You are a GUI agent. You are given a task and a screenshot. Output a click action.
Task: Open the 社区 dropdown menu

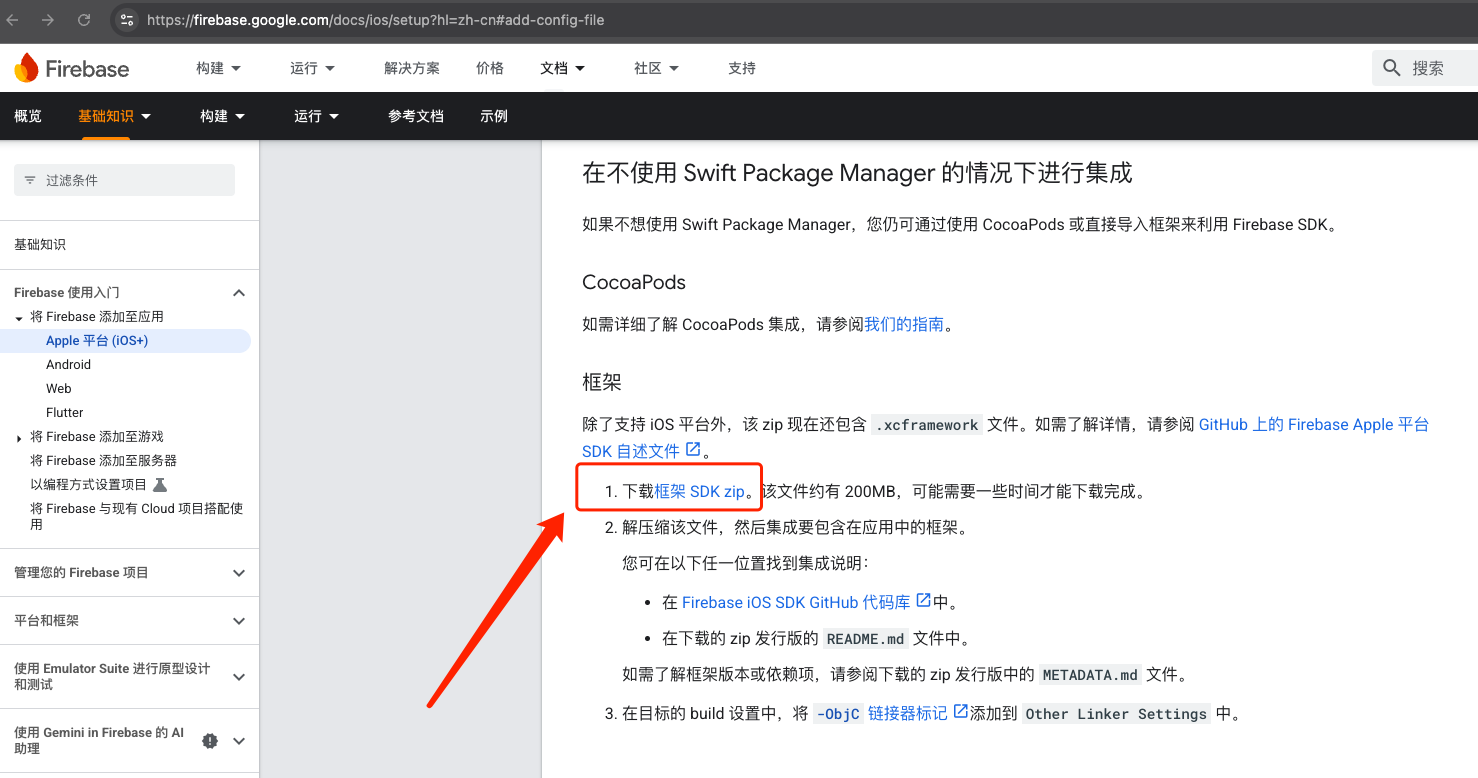coord(657,68)
